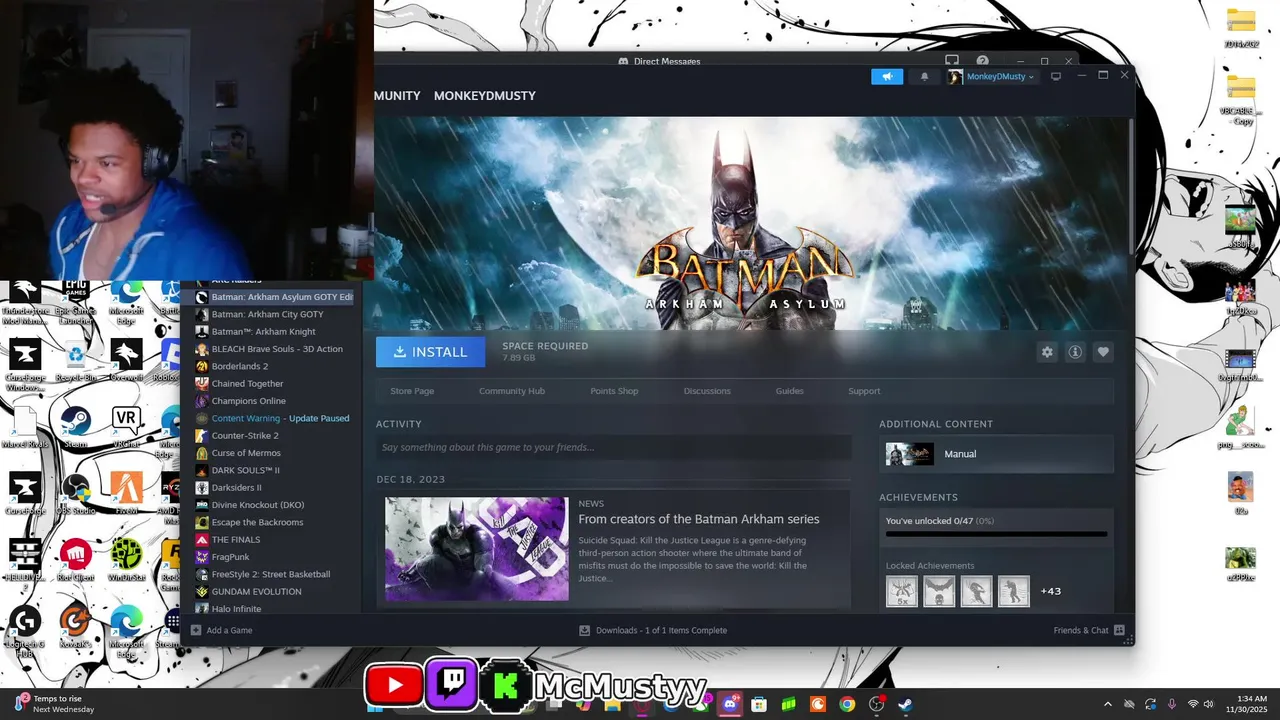Open the Discussions tab
This screenshot has width=1280, height=720.
[707, 391]
